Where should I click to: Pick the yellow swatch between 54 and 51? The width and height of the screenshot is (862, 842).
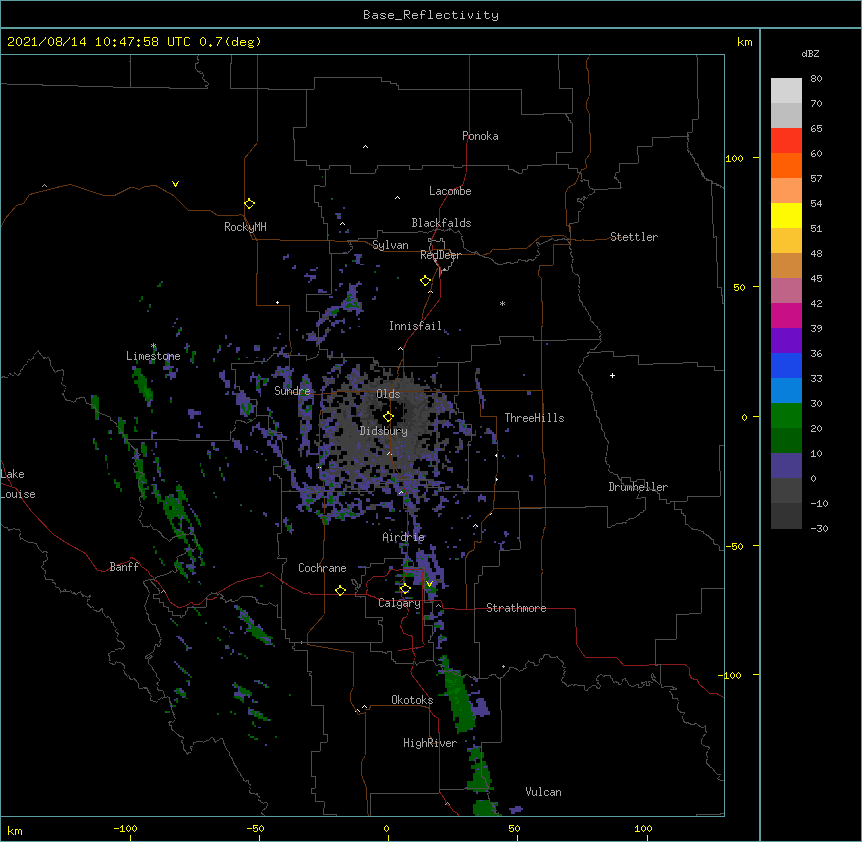[786, 215]
